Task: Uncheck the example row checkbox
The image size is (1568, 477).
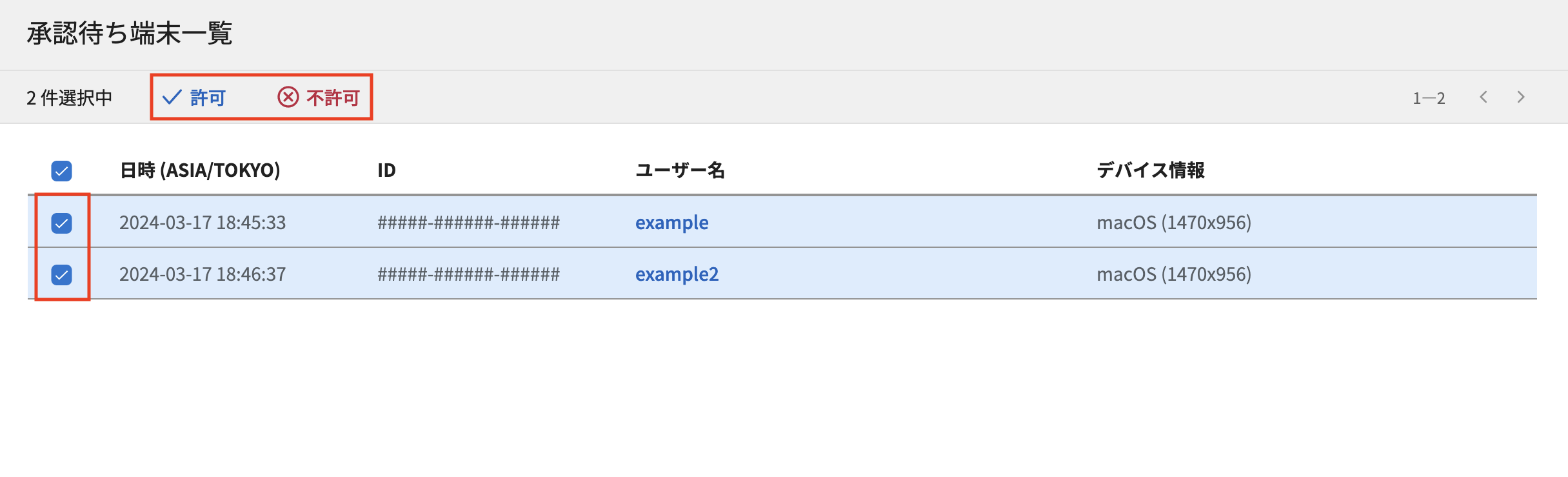Action: [x=62, y=223]
